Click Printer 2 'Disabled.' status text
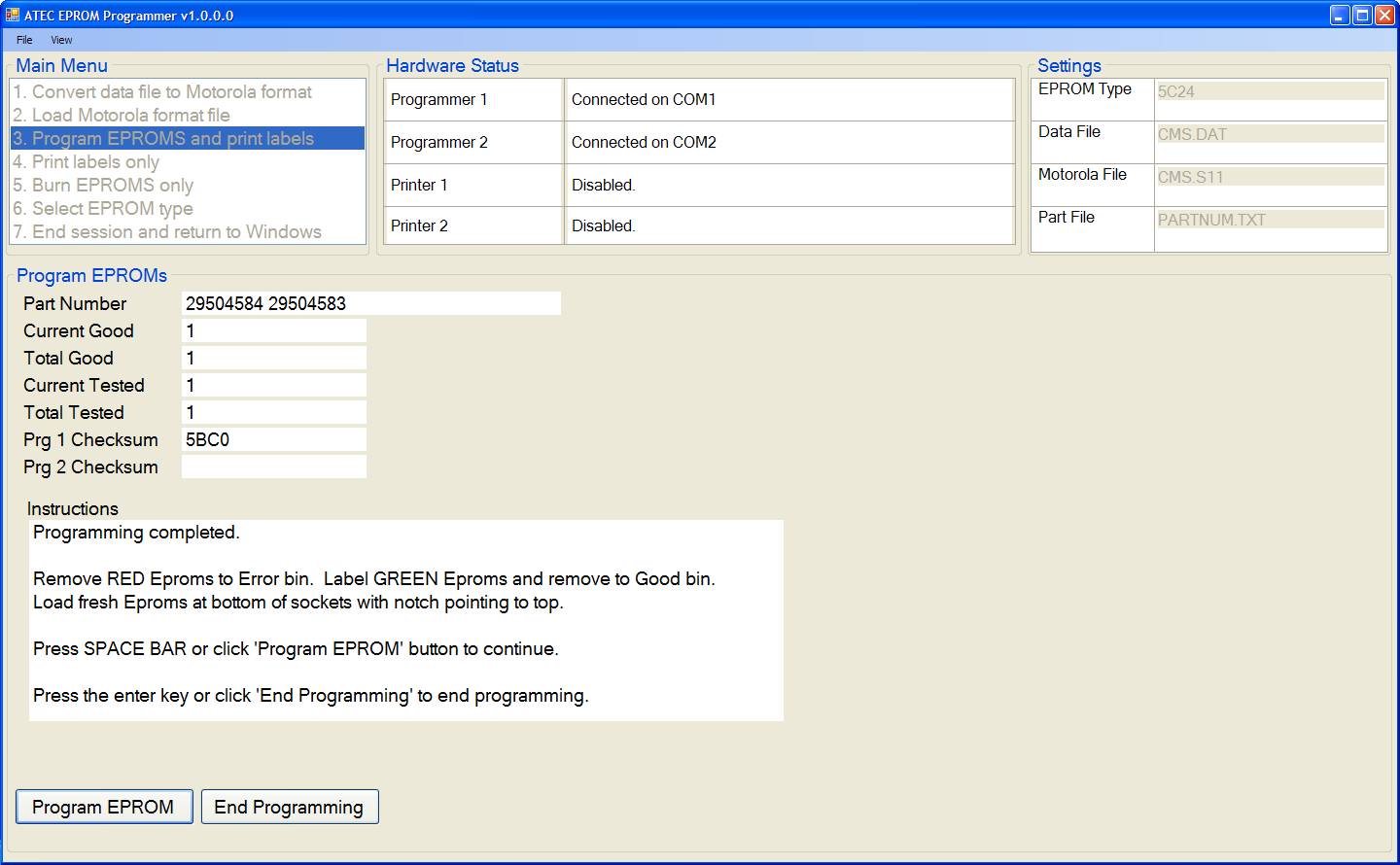Screen dimensions: 1400x865 click(604, 225)
